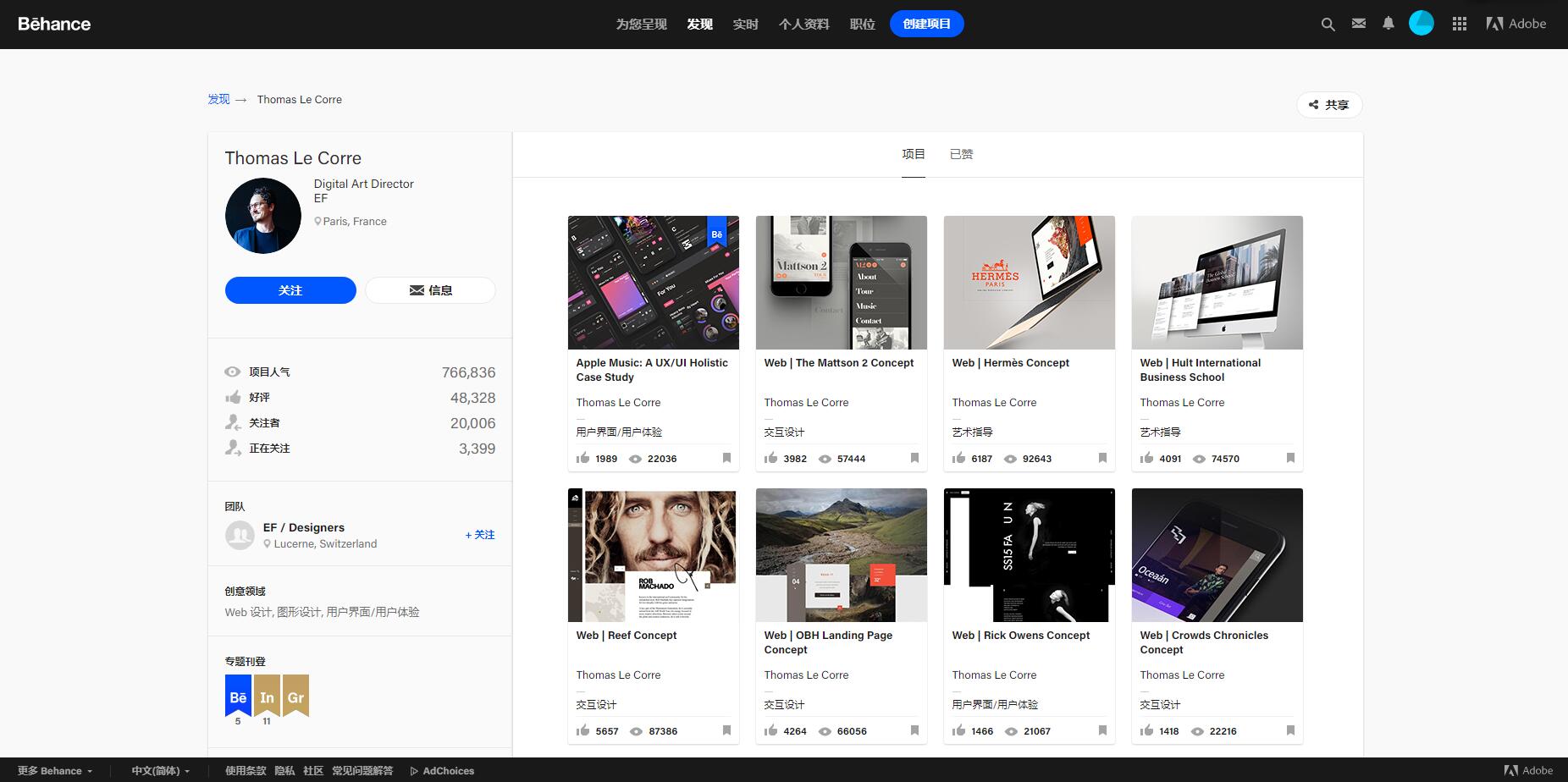Bookmark the Mattson 2 Concept project

coord(914,458)
